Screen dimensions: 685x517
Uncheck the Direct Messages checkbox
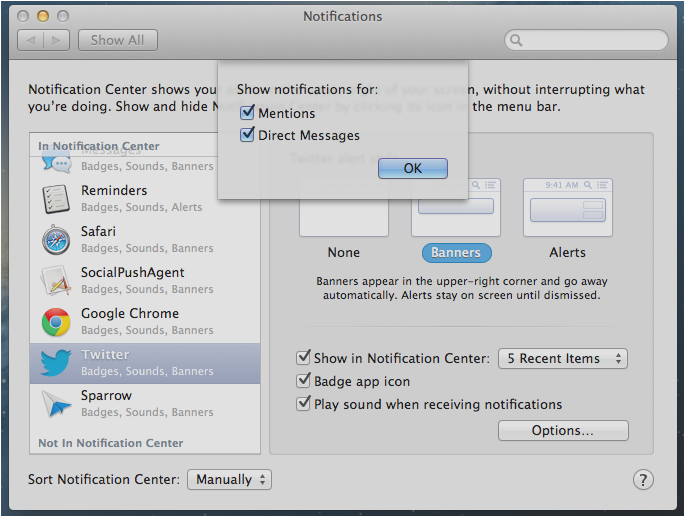[x=247, y=134]
